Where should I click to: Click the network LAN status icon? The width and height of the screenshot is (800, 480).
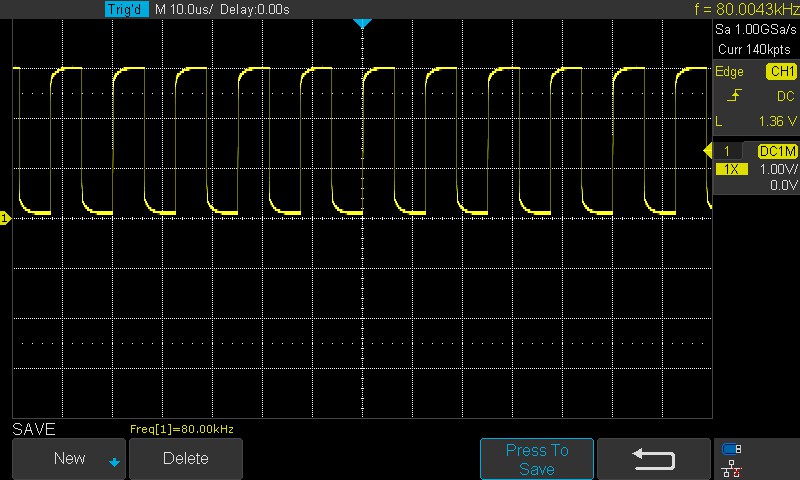click(x=731, y=466)
